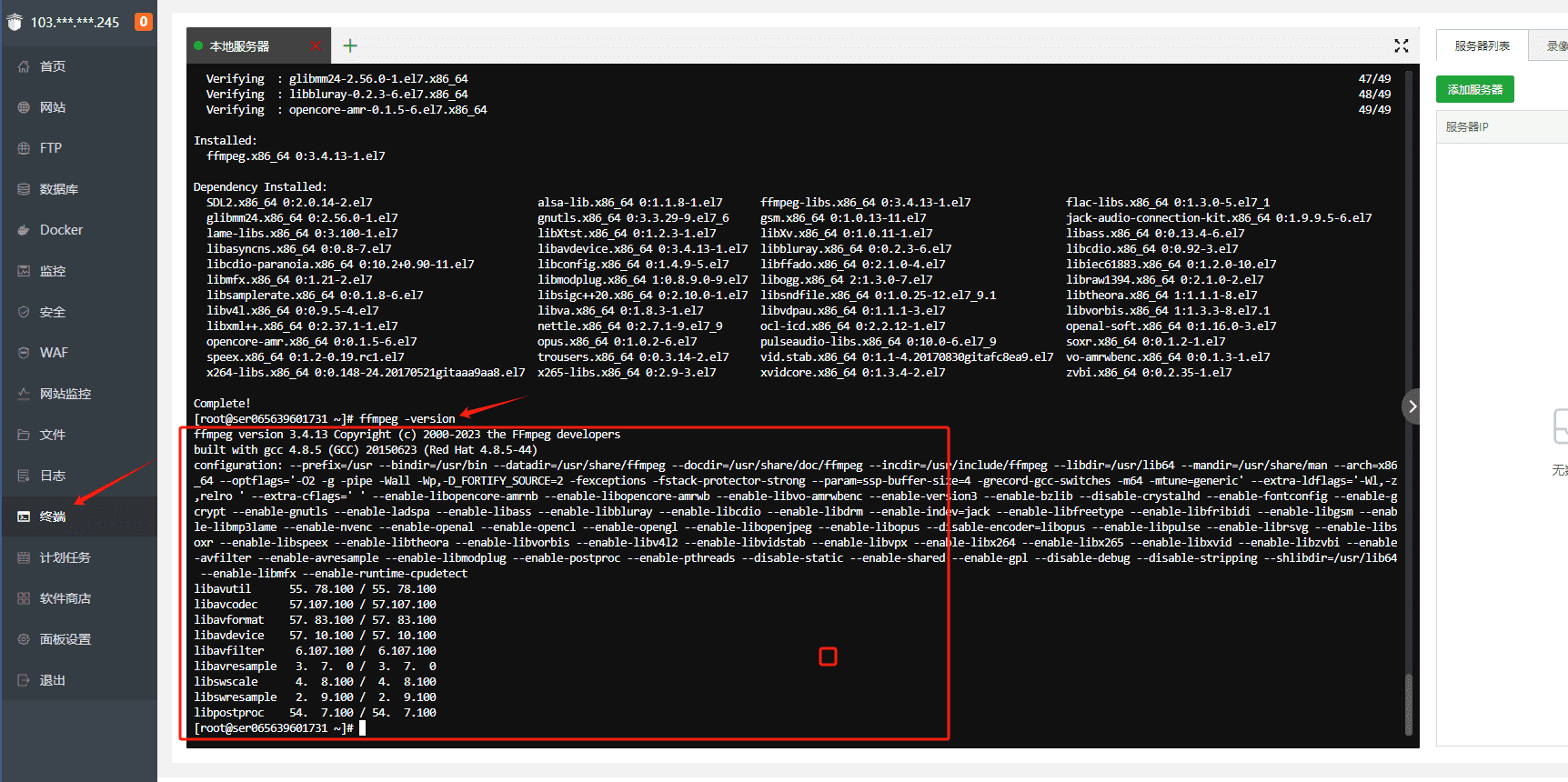Click the chart icon beside 监控
Viewport: 1568px width, 782px height.
pyautogui.click(x=24, y=271)
